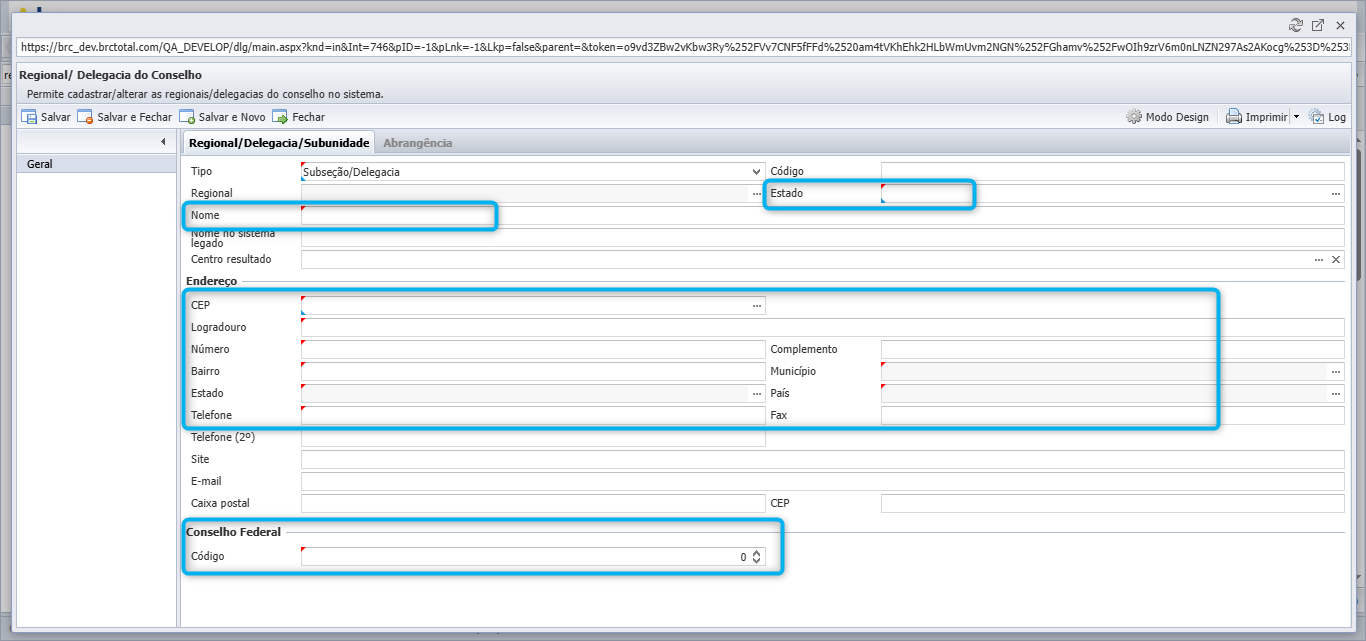Open Modo Design gear option
This screenshot has width=1366, height=641.
tap(1167, 117)
